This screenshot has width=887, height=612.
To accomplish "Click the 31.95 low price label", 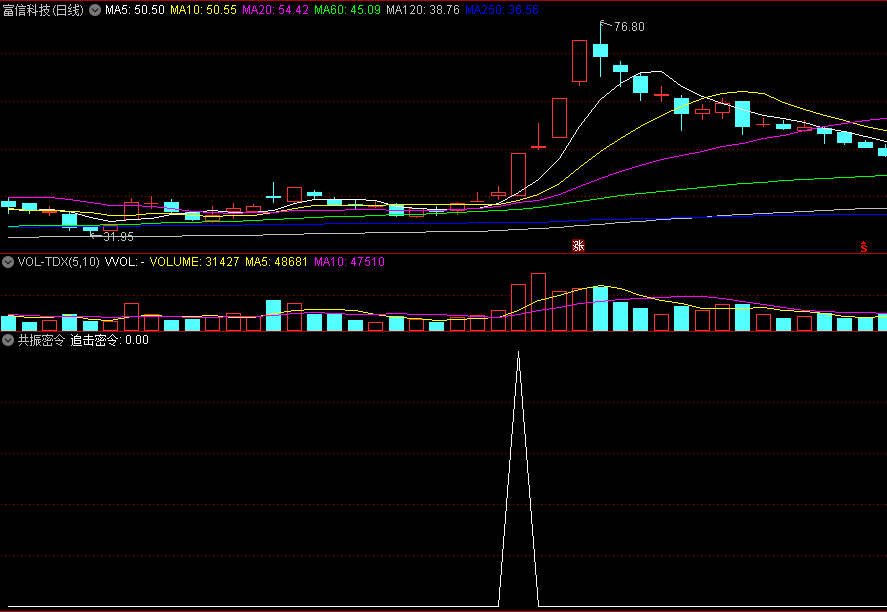I will pyautogui.click(x=118, y=237).
